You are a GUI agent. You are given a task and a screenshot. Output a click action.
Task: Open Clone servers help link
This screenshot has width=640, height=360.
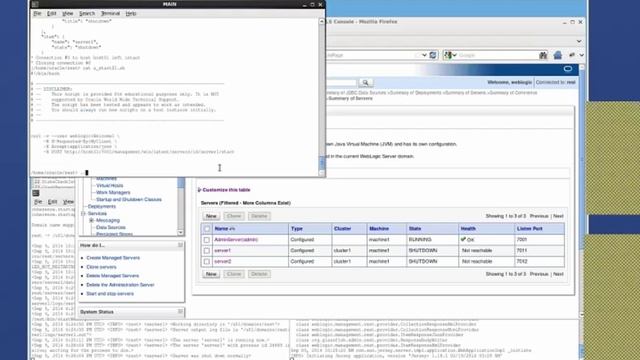101,267
